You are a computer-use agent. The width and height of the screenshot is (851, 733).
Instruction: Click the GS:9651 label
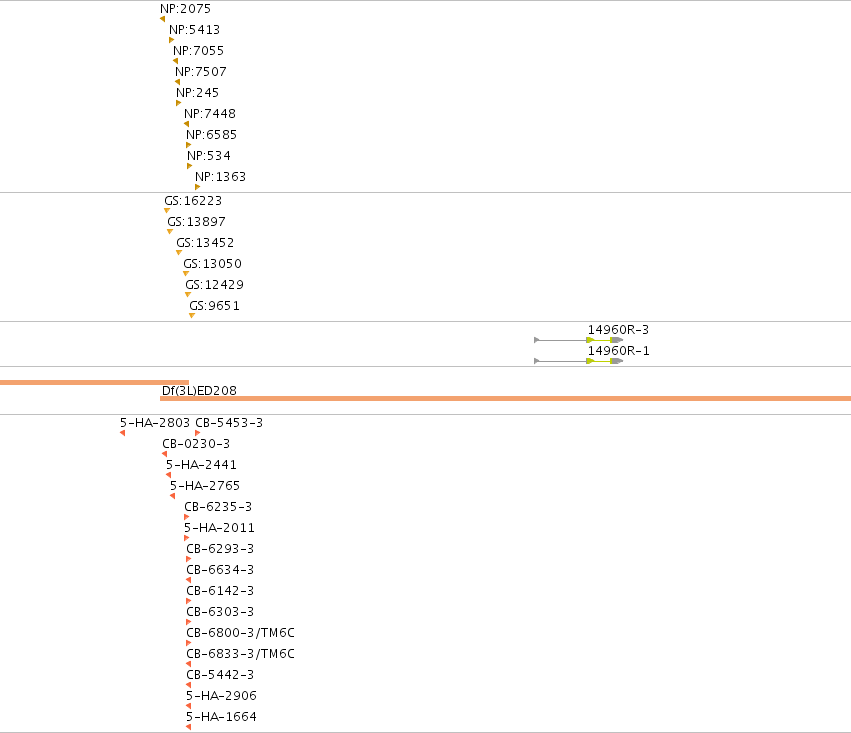(x=214, y=306)
